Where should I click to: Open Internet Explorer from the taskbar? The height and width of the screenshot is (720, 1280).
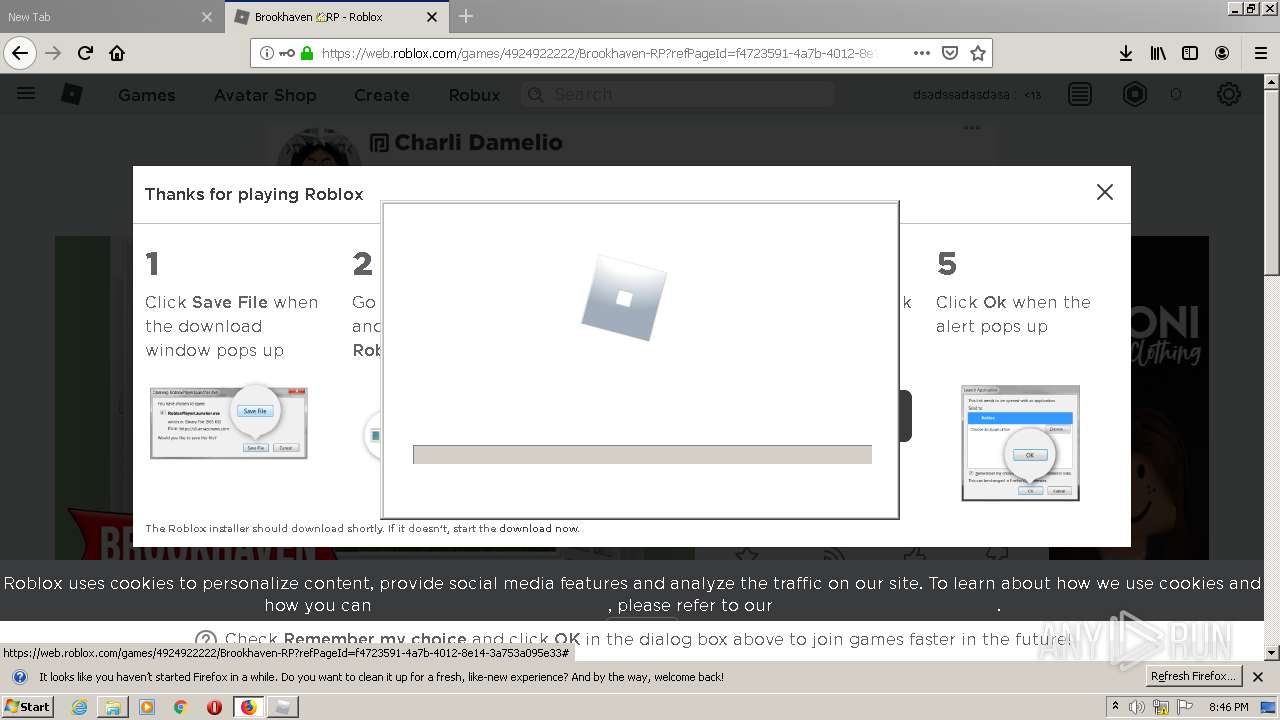[79, 707]
